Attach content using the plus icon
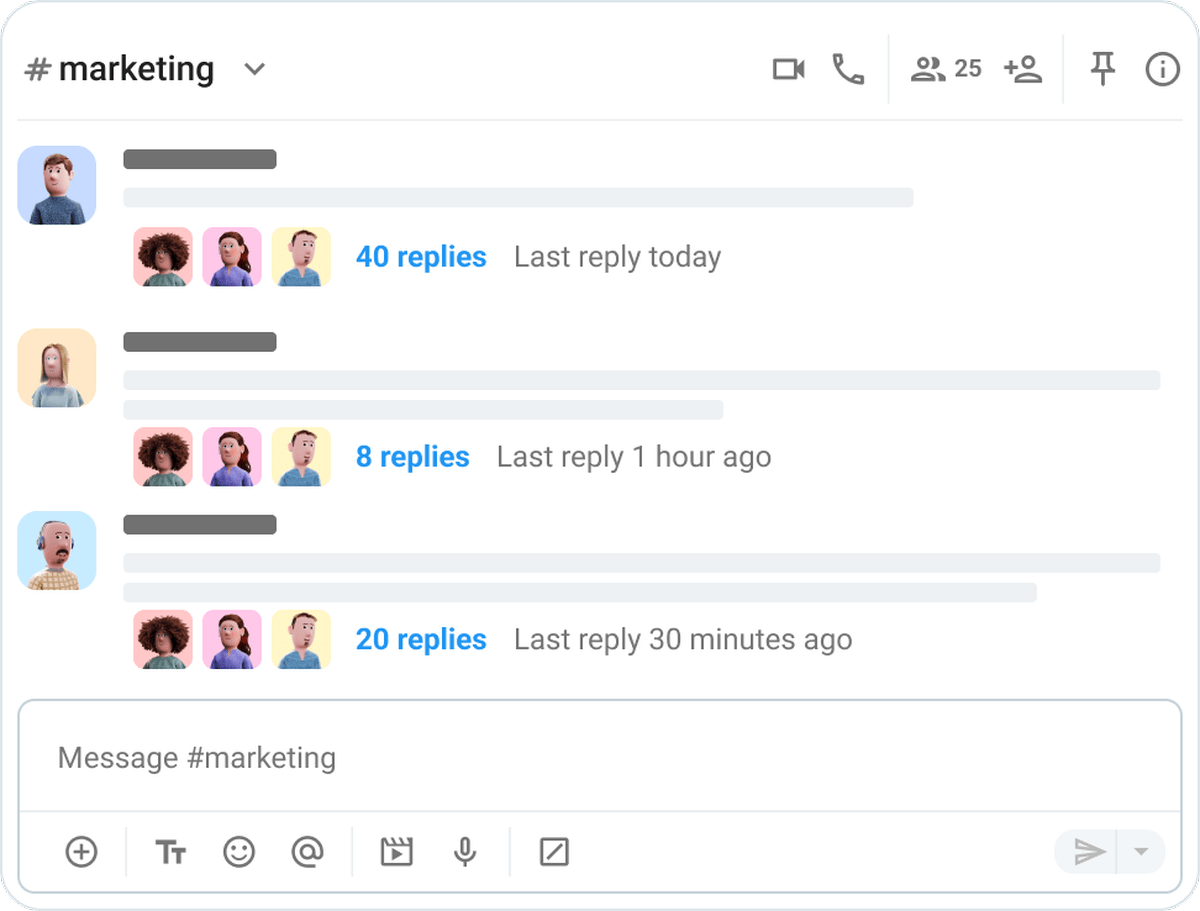Viewport: 1200px width, 911px height. click(81, 852)
